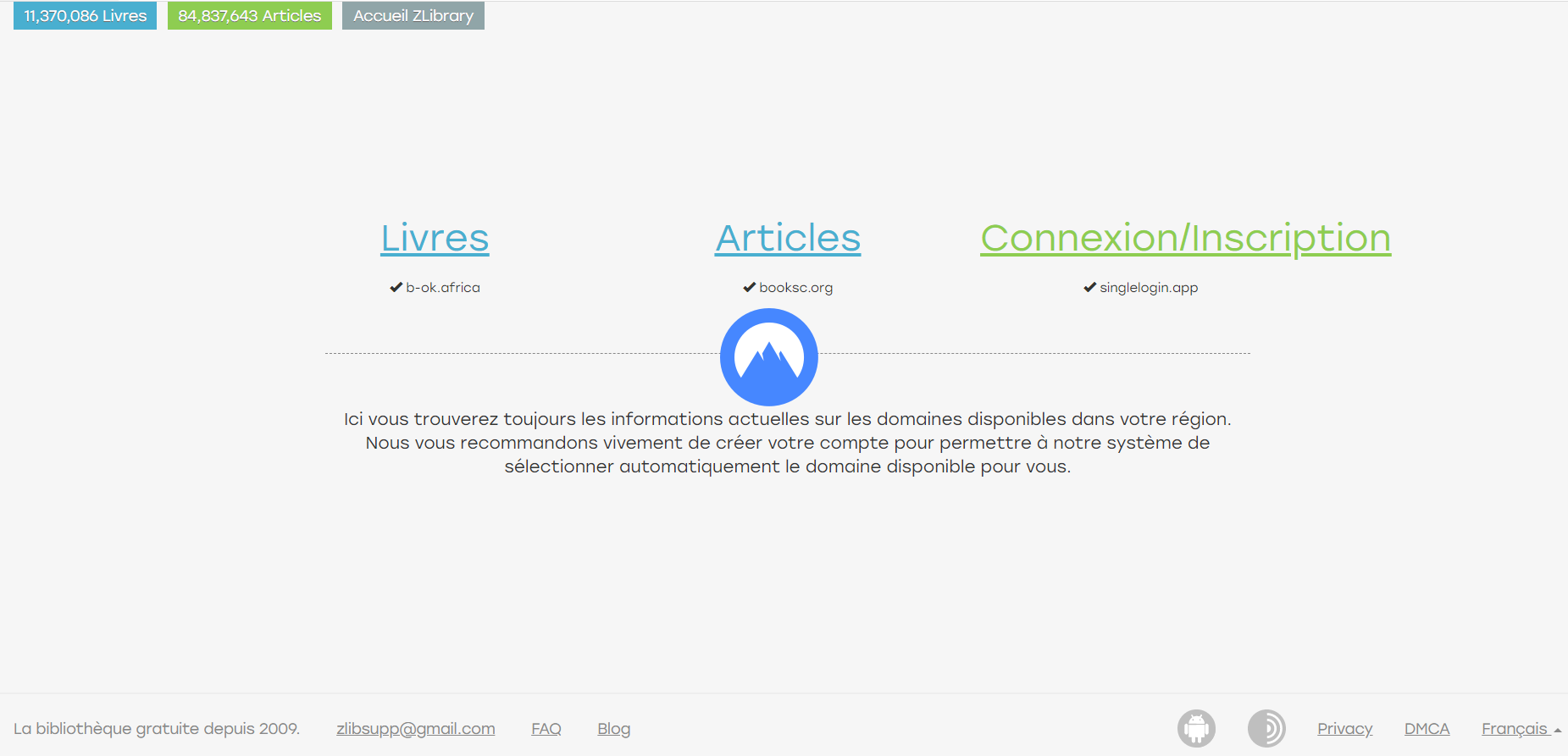Viewport: 1568px width, 756px height.
Task: Click the singlelogin.app domain text
Action: pos(1149,288)
